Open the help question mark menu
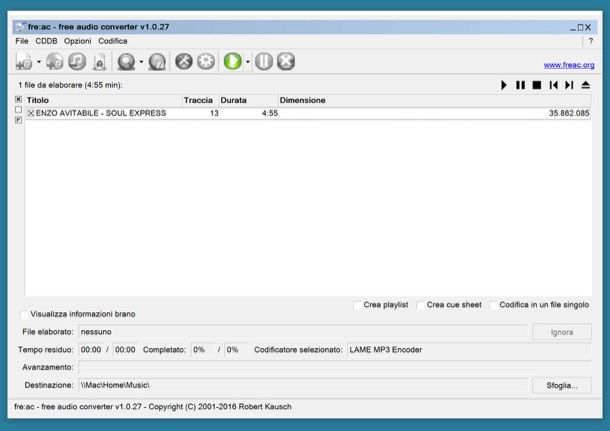 click(x=591, y=41)
